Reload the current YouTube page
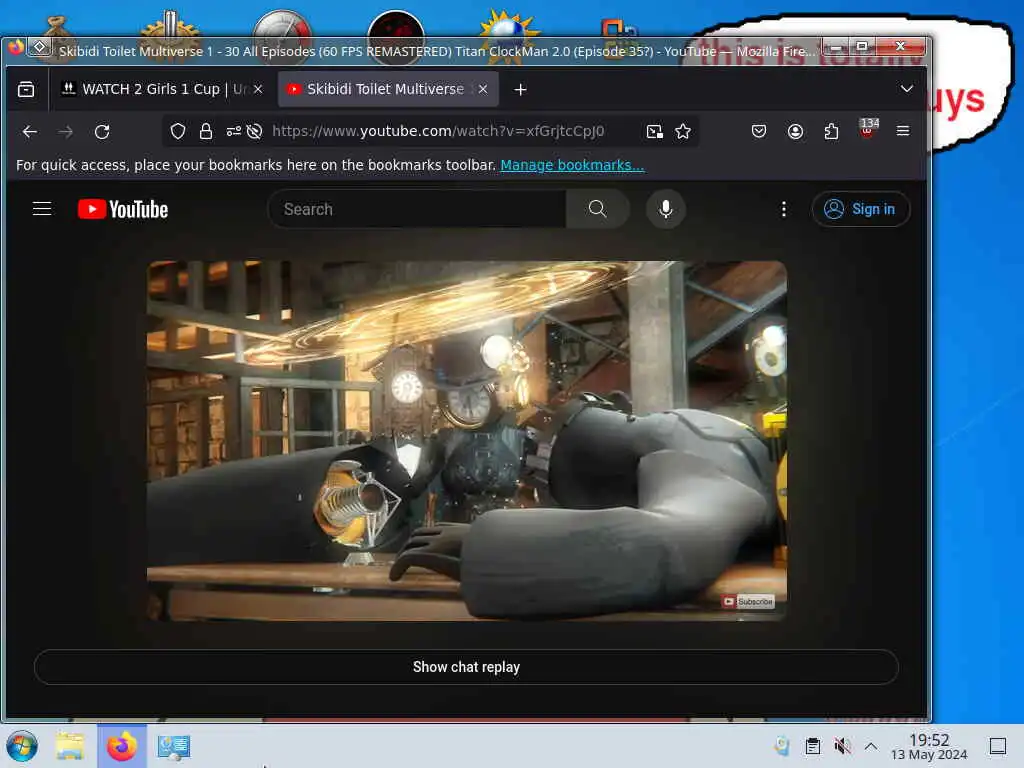 pyautogui.click(x=102, y=132)
